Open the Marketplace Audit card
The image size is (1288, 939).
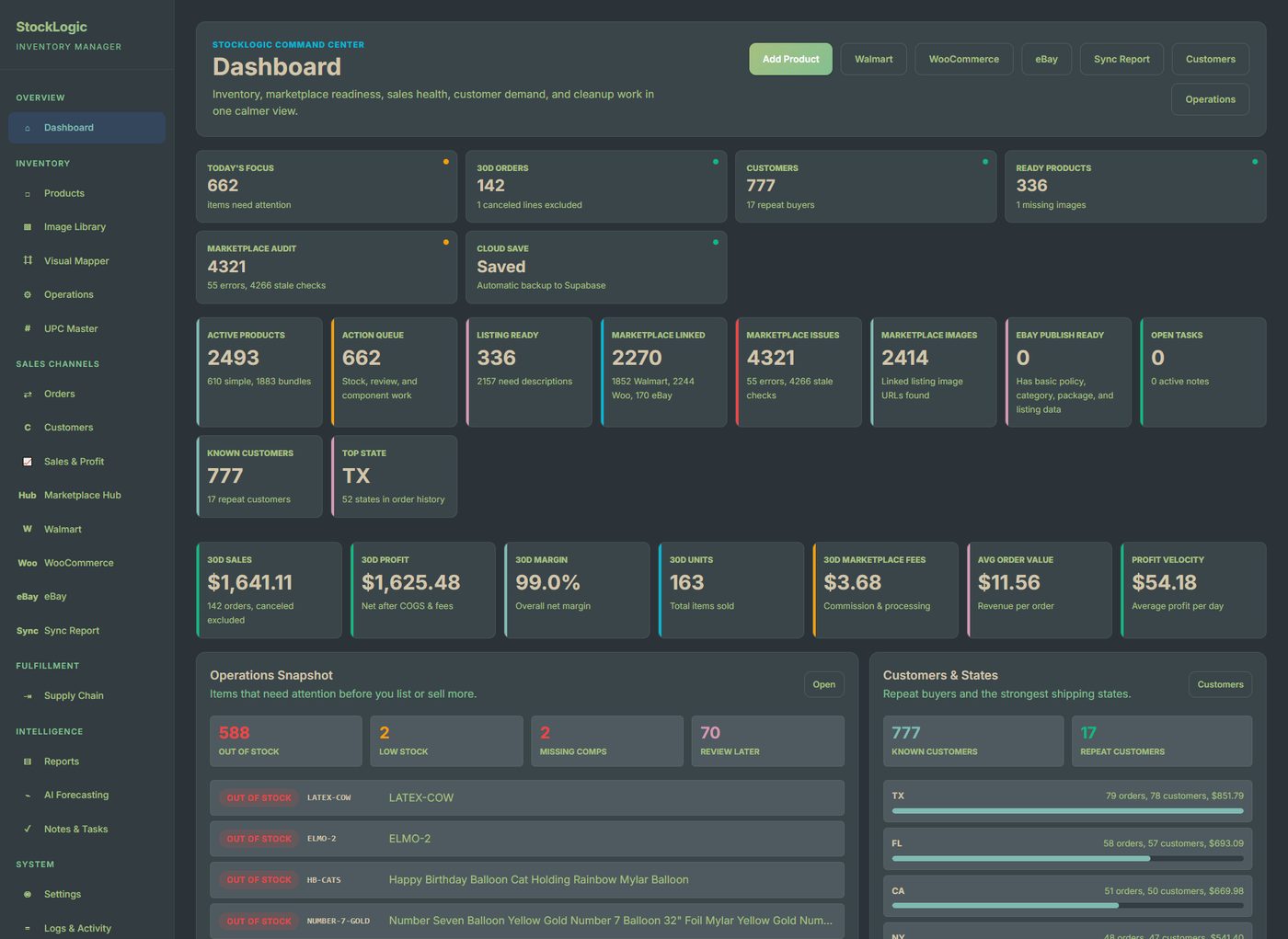coord(327,268)
